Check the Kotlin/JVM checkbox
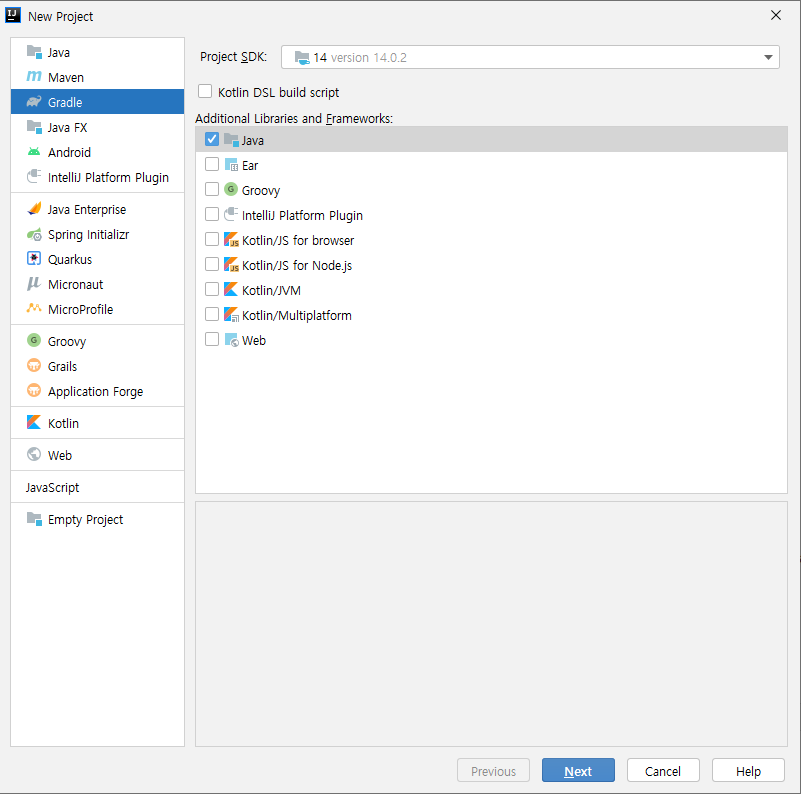 pos(212,289)
